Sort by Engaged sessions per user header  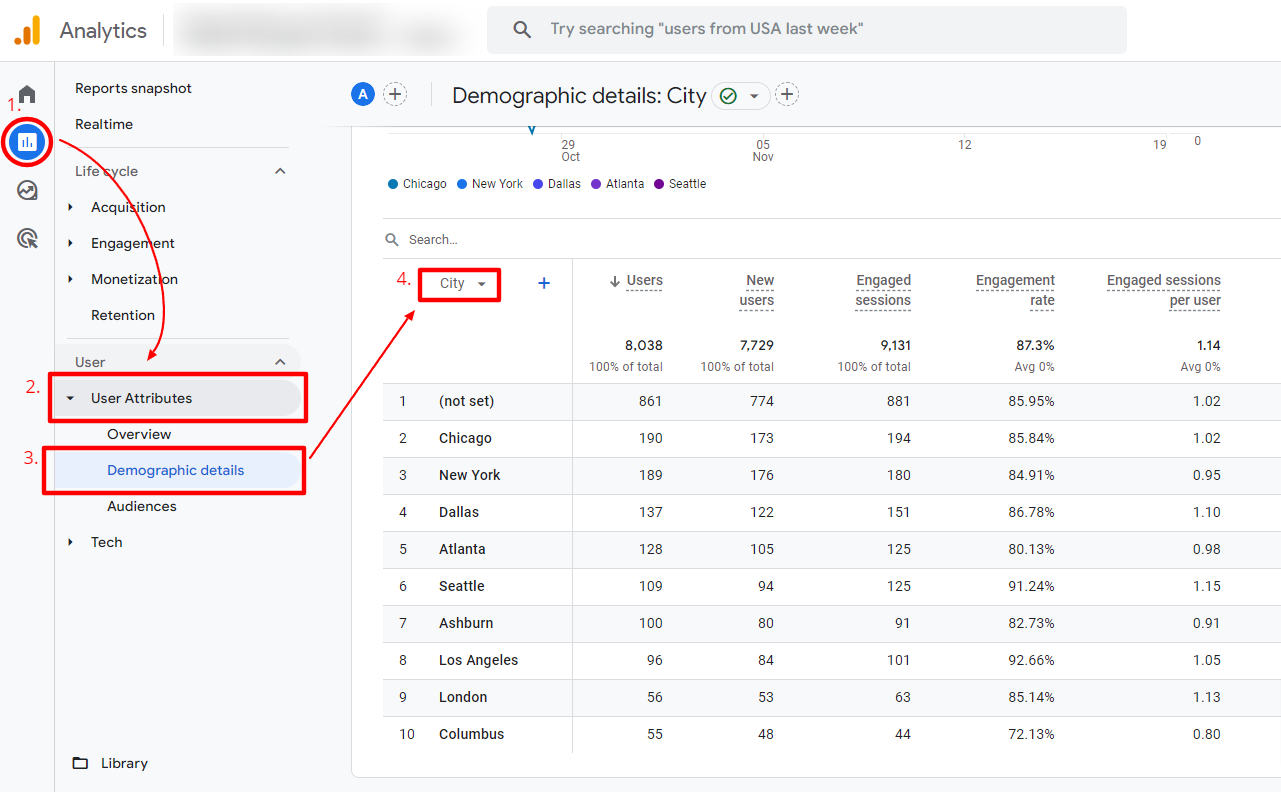click(x=1164, y=290)
